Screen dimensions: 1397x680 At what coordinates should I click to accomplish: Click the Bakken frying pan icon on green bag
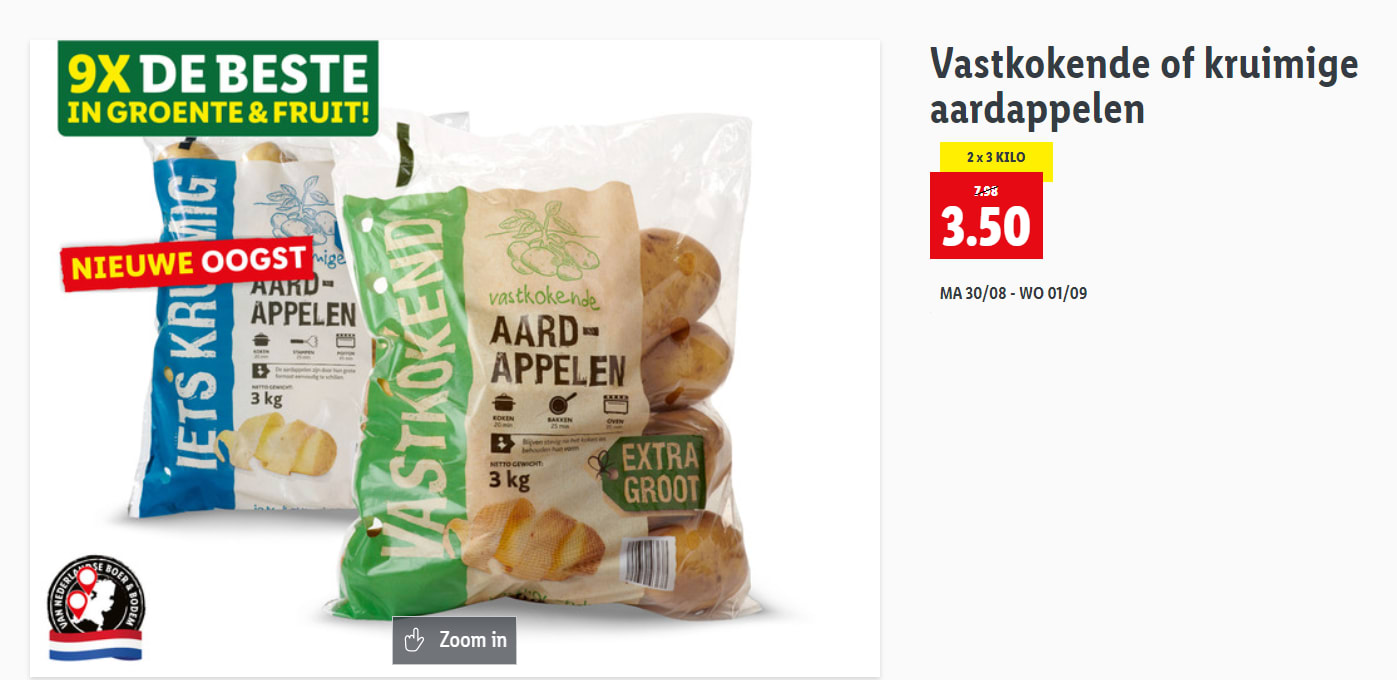pyautogui.click(x=559, y=403)
